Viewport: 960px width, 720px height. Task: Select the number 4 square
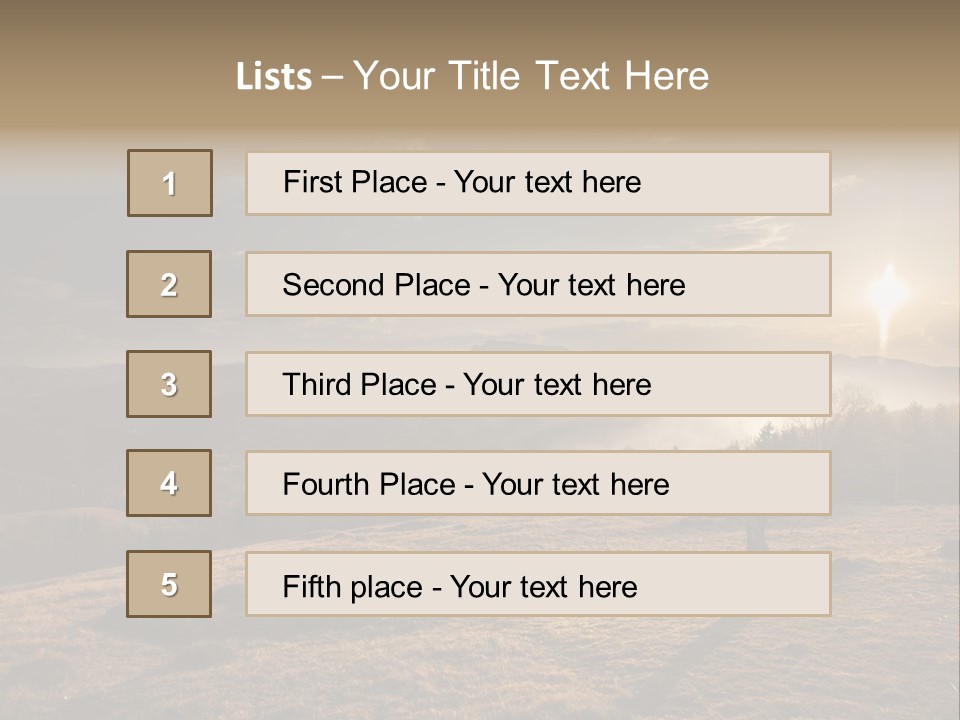pos(169,483)
